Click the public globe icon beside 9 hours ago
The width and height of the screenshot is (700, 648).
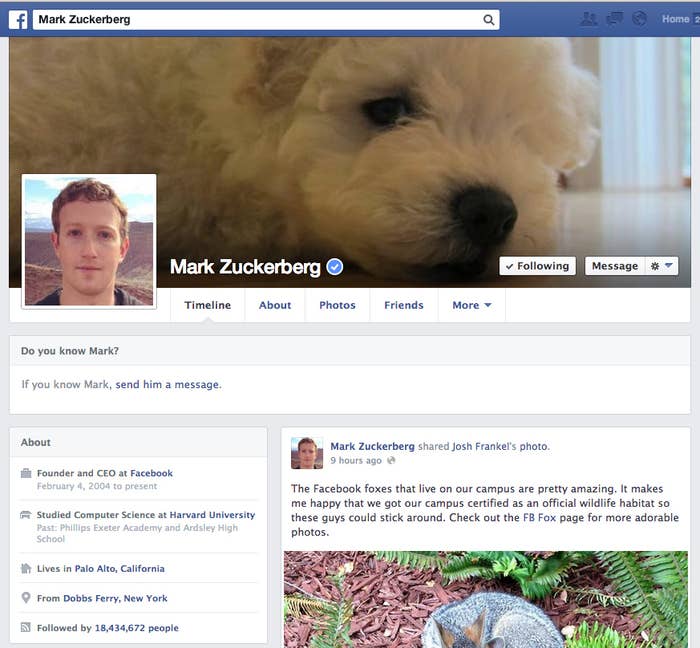pyautogui.click(x=391, y=461)
